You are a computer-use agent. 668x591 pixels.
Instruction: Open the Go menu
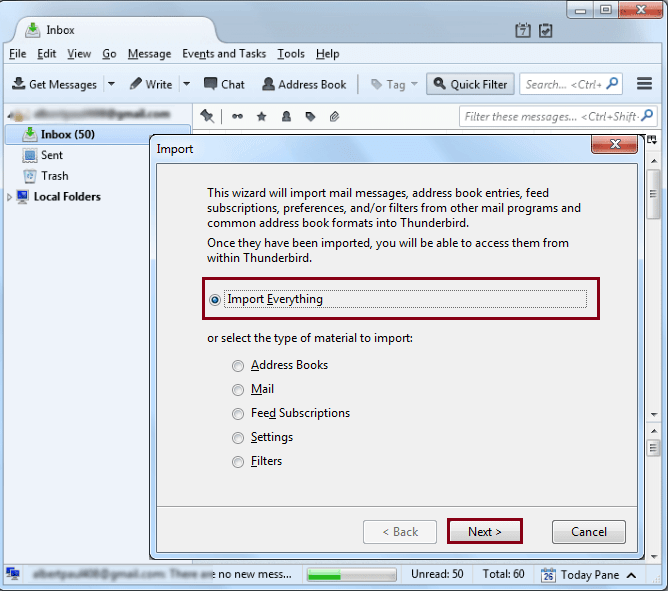coord(109,54)
